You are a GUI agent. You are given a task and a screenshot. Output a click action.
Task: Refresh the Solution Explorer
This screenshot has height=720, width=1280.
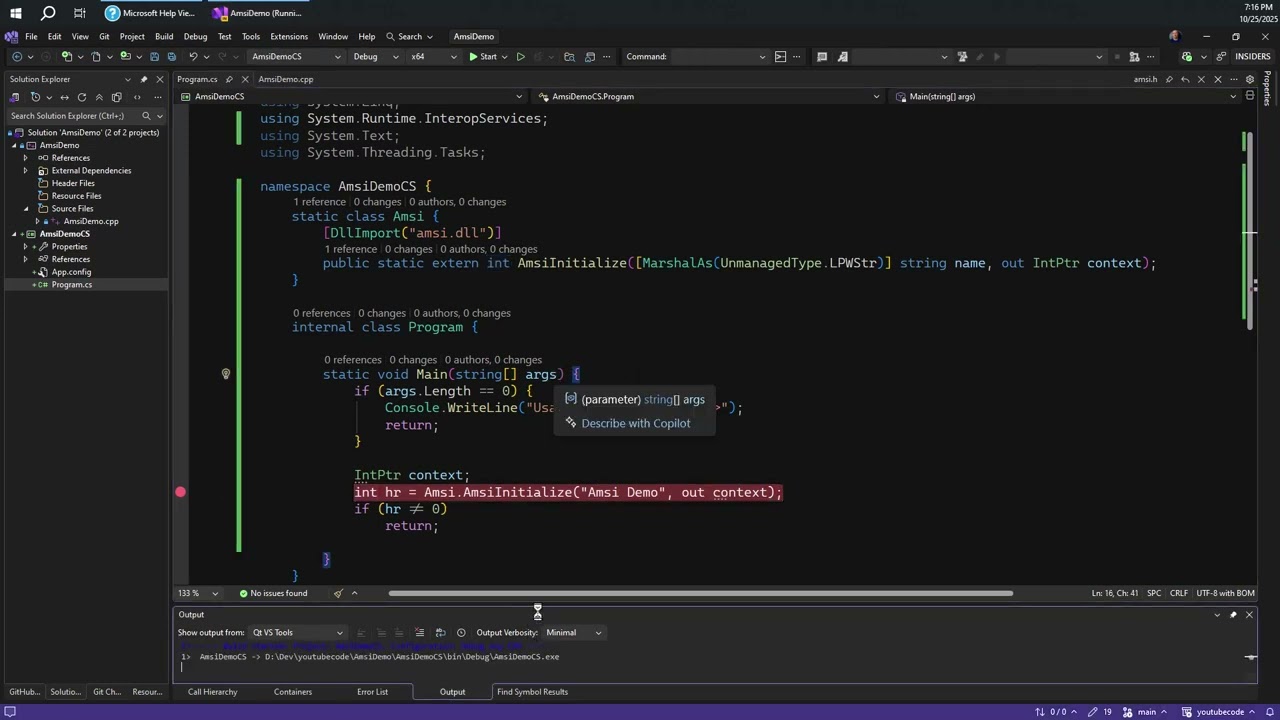click(82, 97)
